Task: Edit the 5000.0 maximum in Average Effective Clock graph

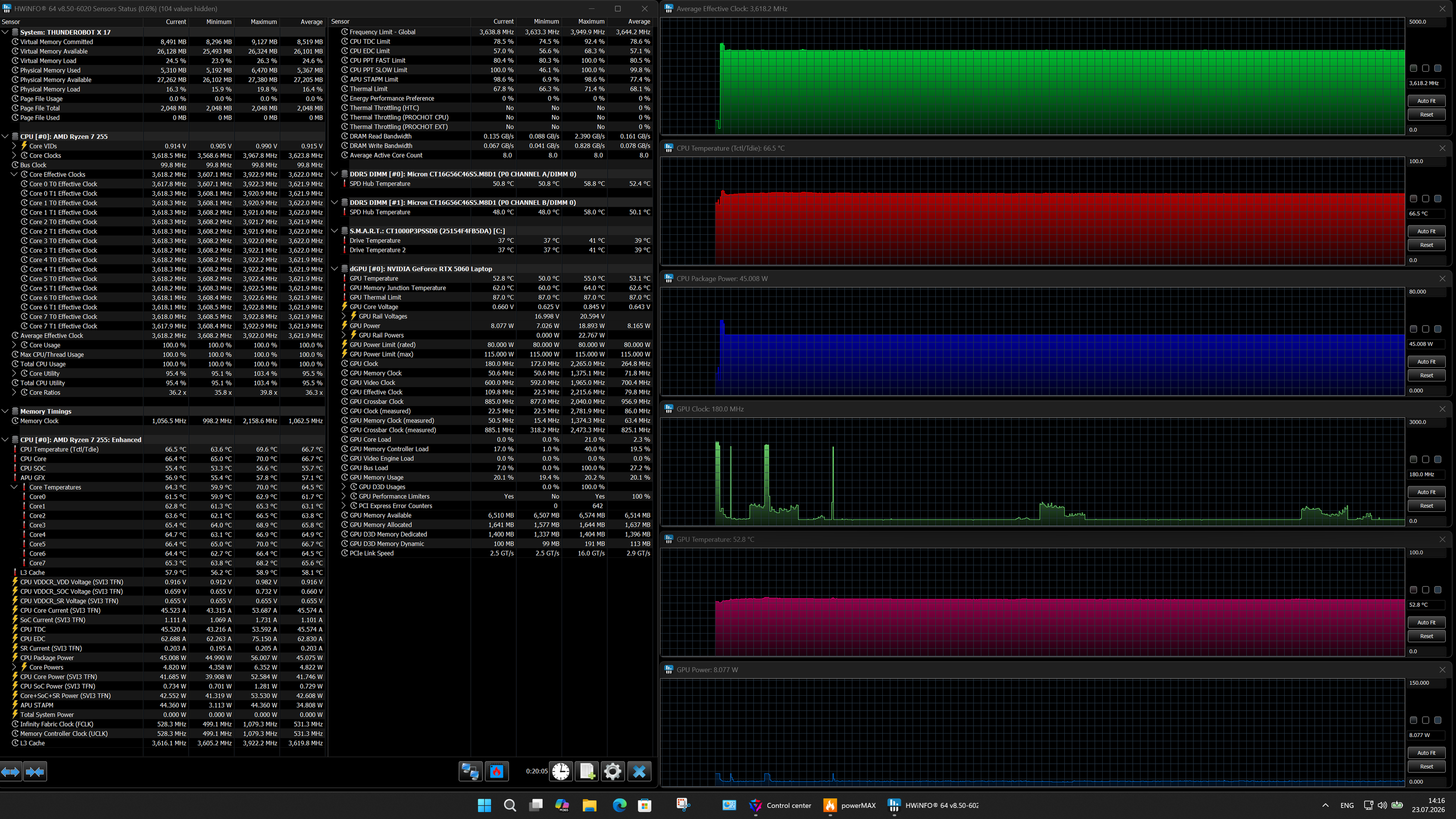Action: [x=1426, y=21]
